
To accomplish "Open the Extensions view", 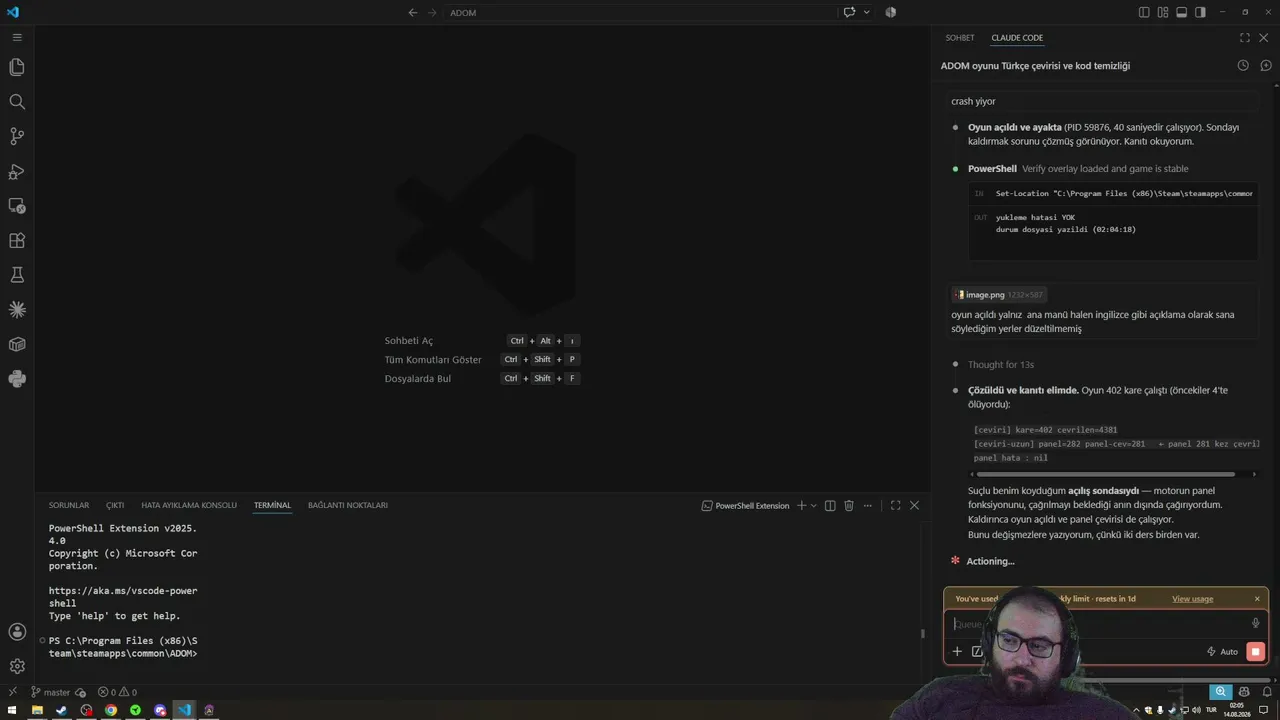I will [x=17, y=240].
